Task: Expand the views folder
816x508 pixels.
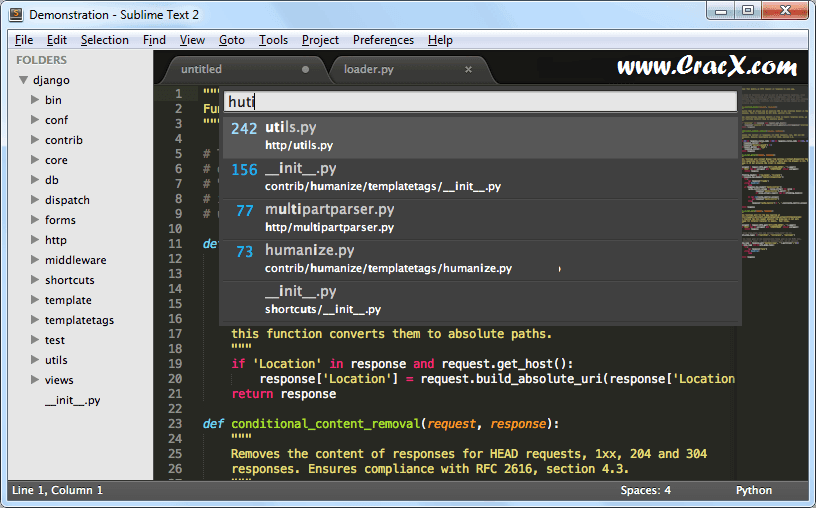Action: (34, 380)
